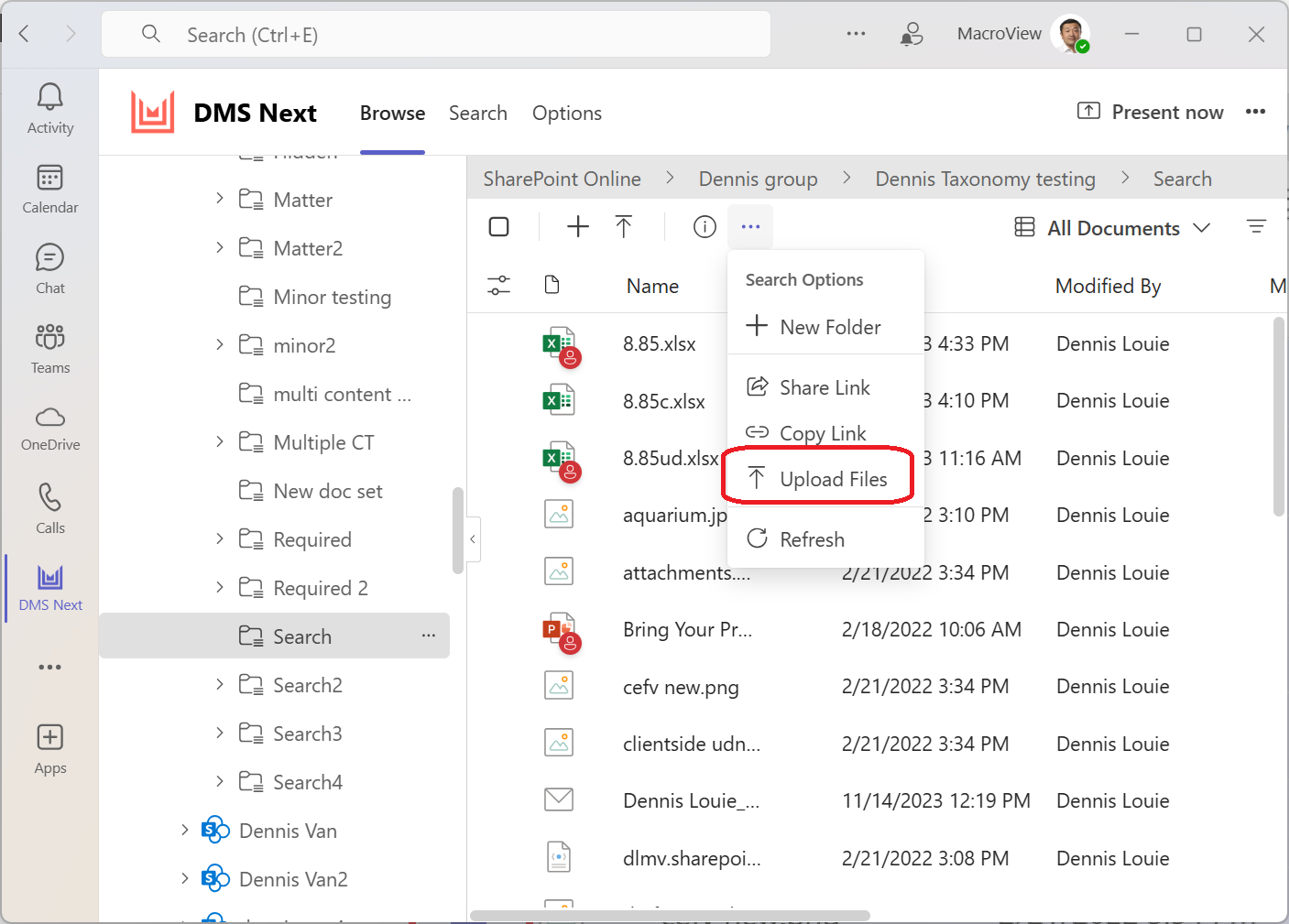The image size is (1289, 924).
Task: Choose New Folder from the menu
Action: pos(825,327)
